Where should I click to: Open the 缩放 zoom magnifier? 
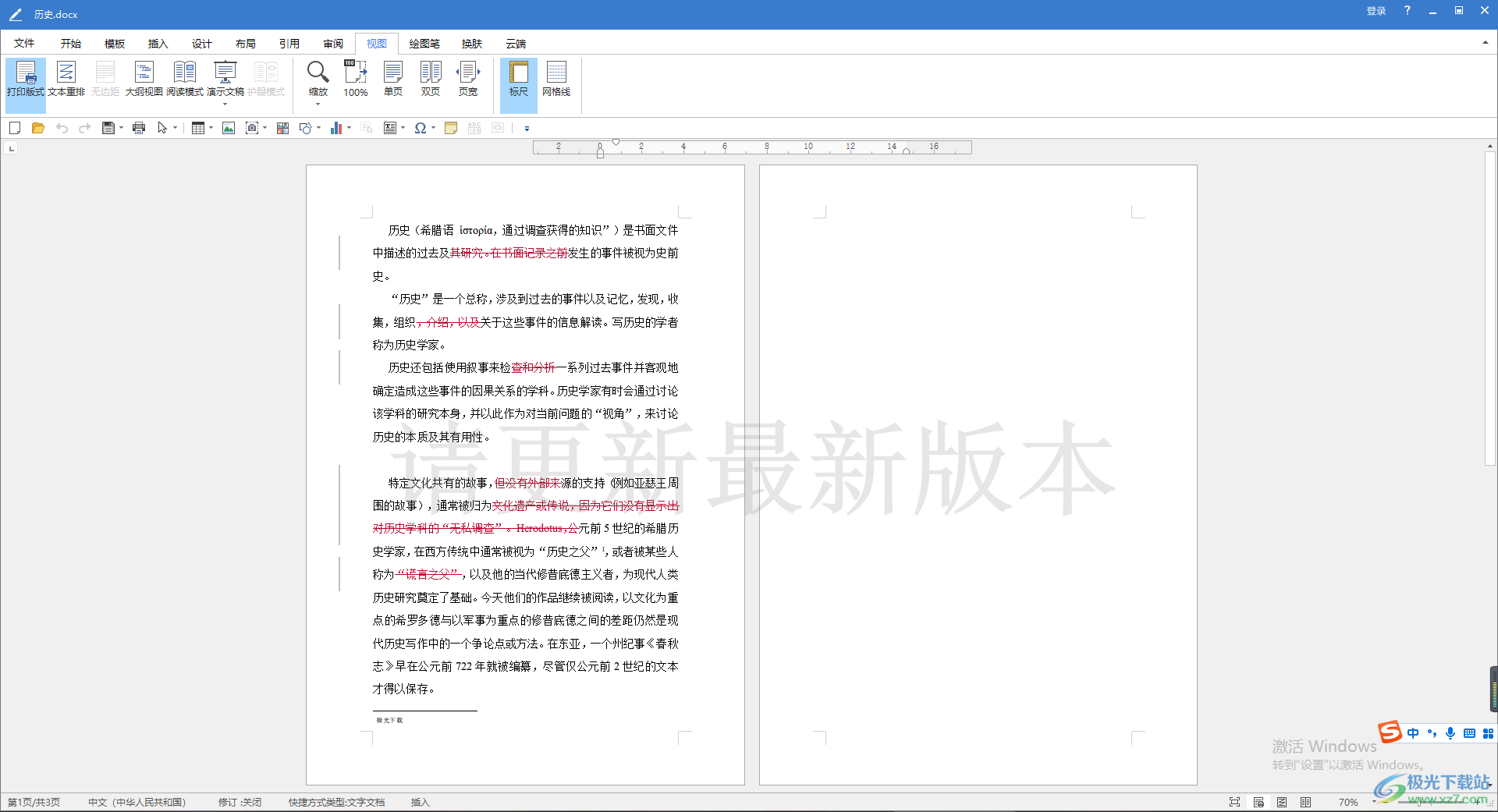pyautogui.click(x=318, y=79)
